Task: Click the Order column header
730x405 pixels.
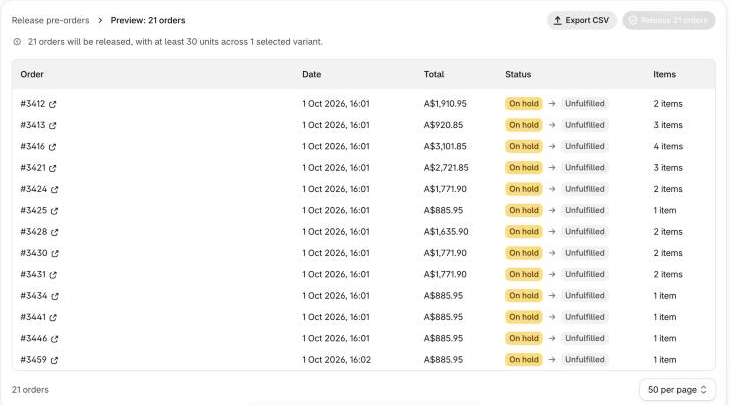Action: 32,74
